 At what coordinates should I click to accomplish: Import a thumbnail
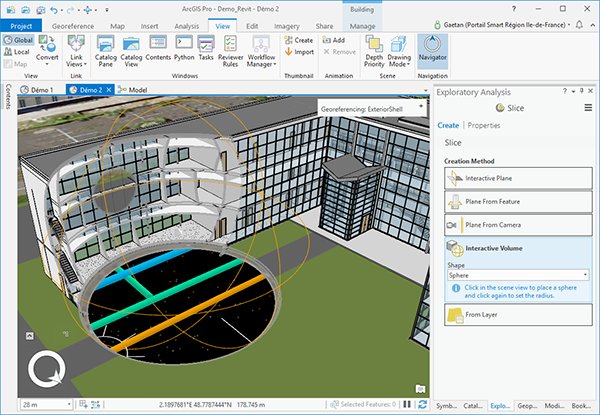tap(299, 52)
